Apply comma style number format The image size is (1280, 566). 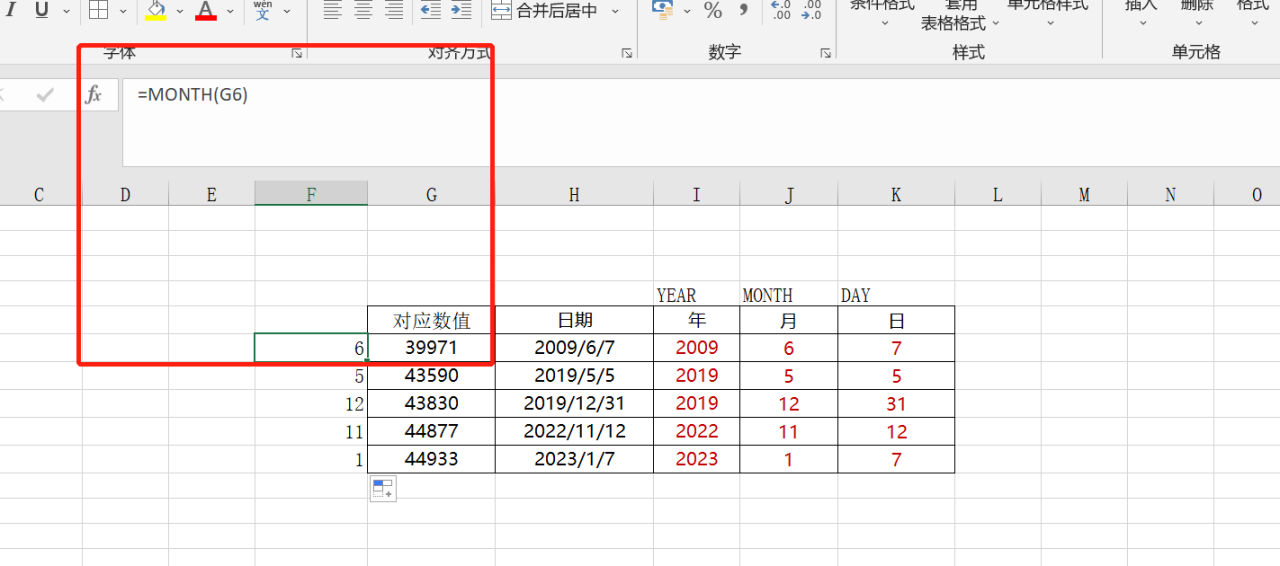coord(743,10)
